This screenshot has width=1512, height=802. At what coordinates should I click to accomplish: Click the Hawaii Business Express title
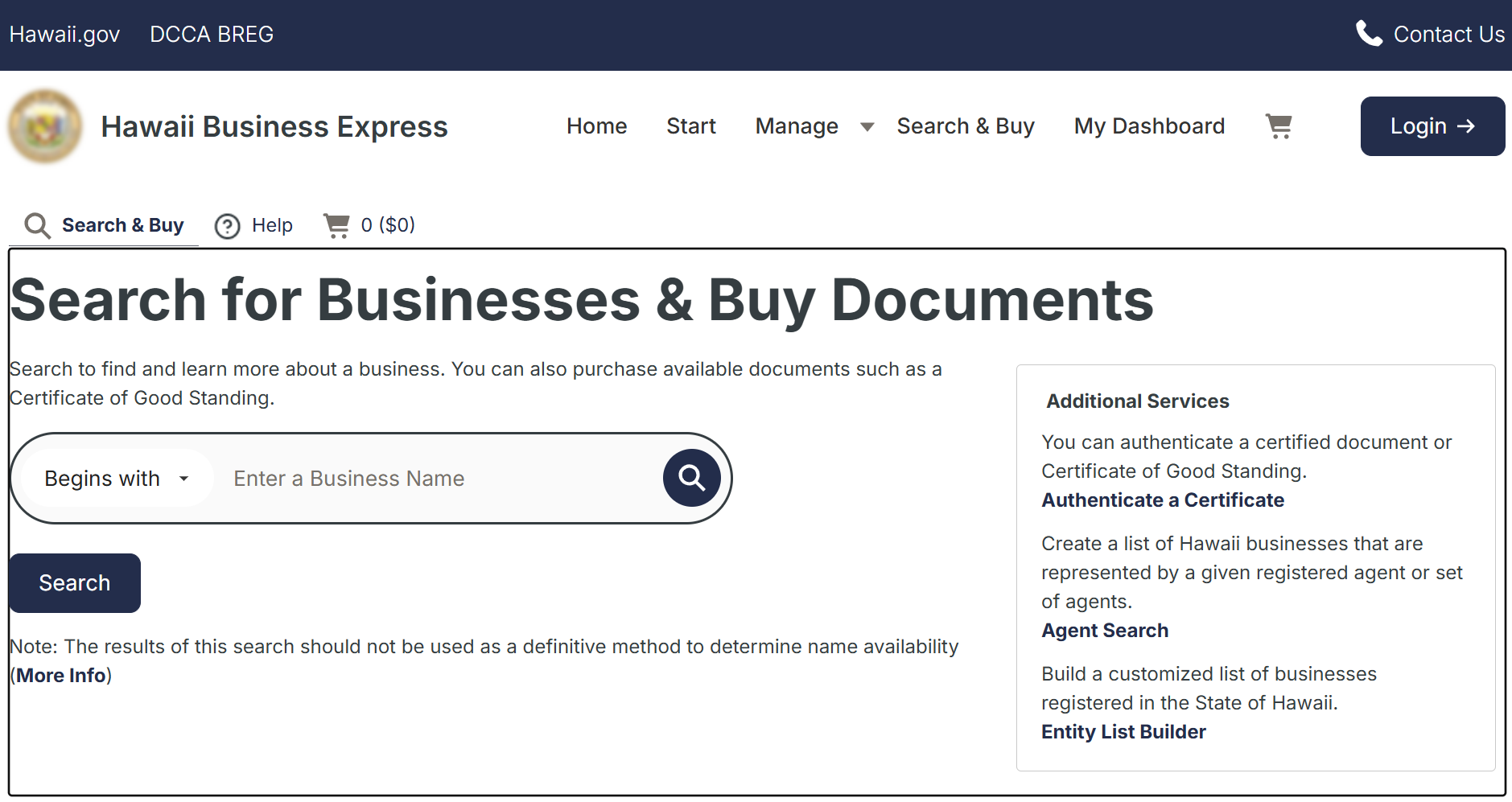tap(274, 127)
